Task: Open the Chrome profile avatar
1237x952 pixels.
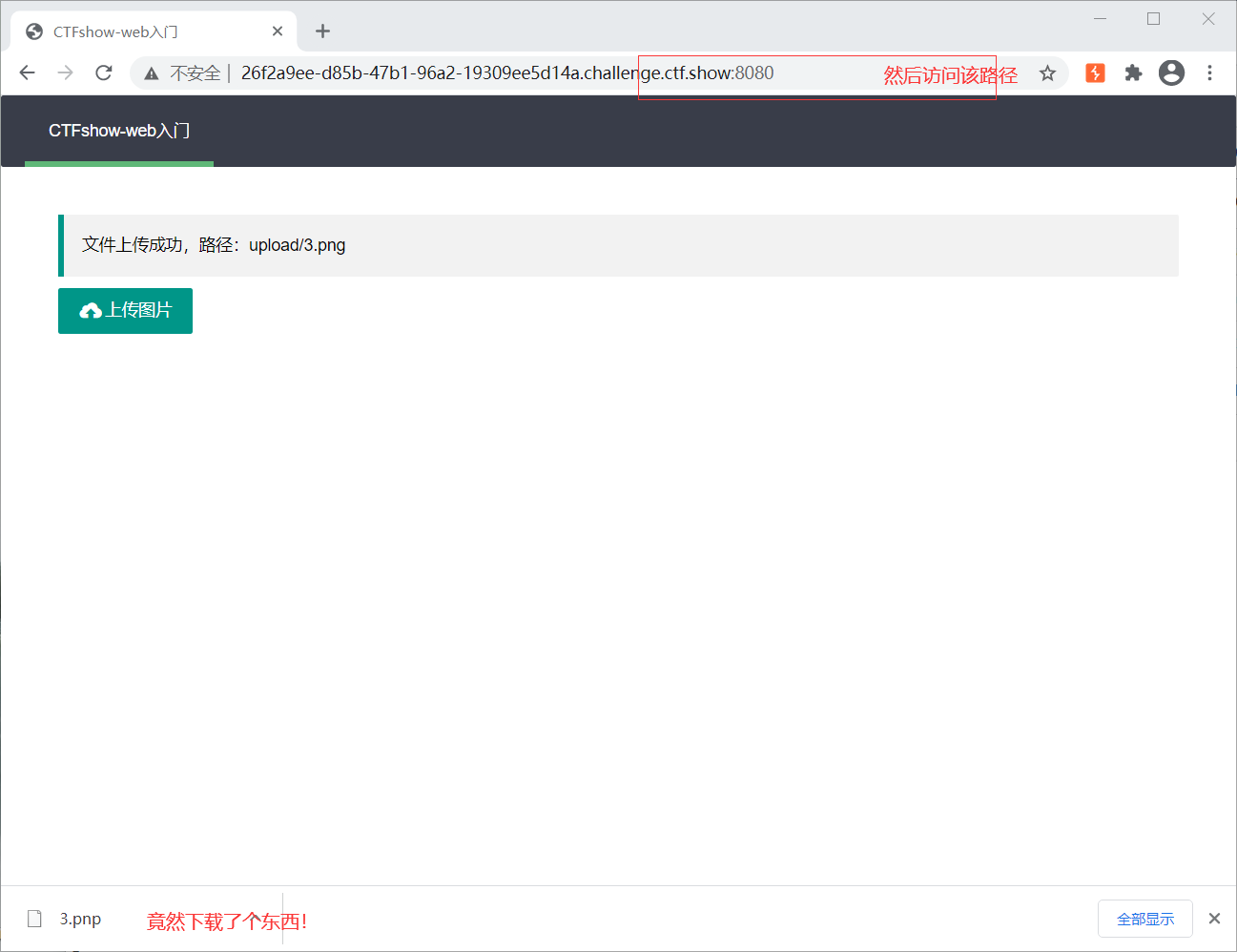Action: [x=1171, y=72]
